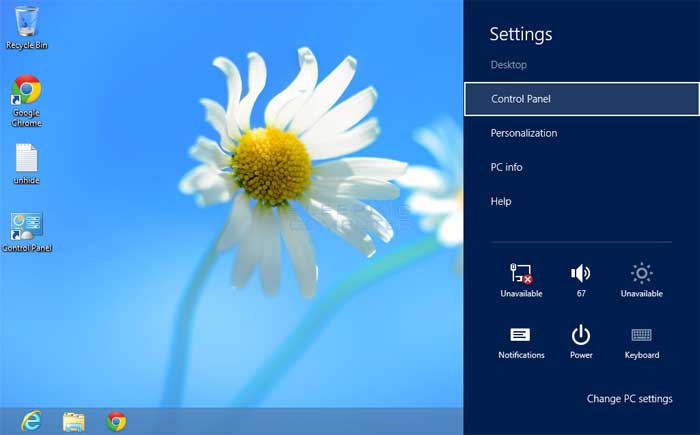The image size is (700, 435).
Task: Select the unhide text file icon
Action: [27, 164]
